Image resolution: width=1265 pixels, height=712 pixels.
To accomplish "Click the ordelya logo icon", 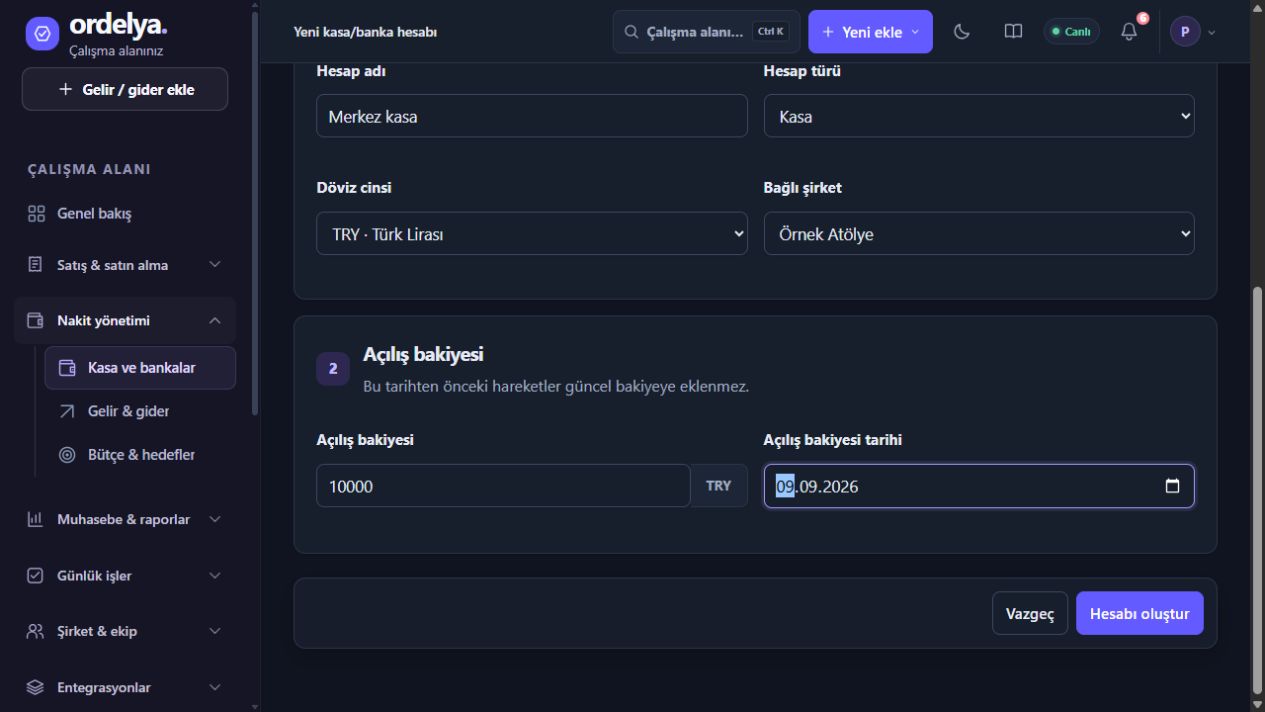I will pyautogui.click(x=42, y=33).
